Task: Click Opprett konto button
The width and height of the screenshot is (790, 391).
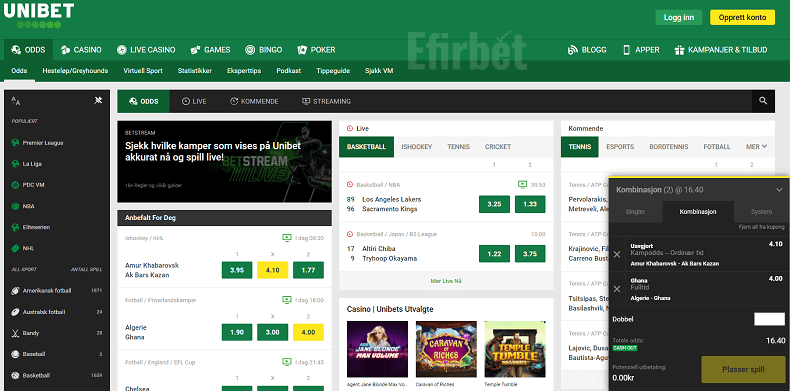Action: click(742, 18)
